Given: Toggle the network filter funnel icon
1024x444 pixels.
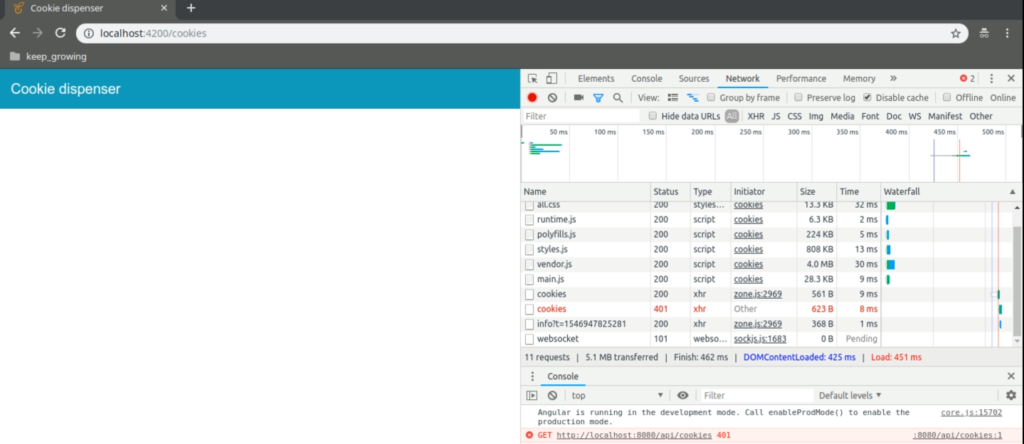Looking at the screenshot, I should (x=598, y=98).
